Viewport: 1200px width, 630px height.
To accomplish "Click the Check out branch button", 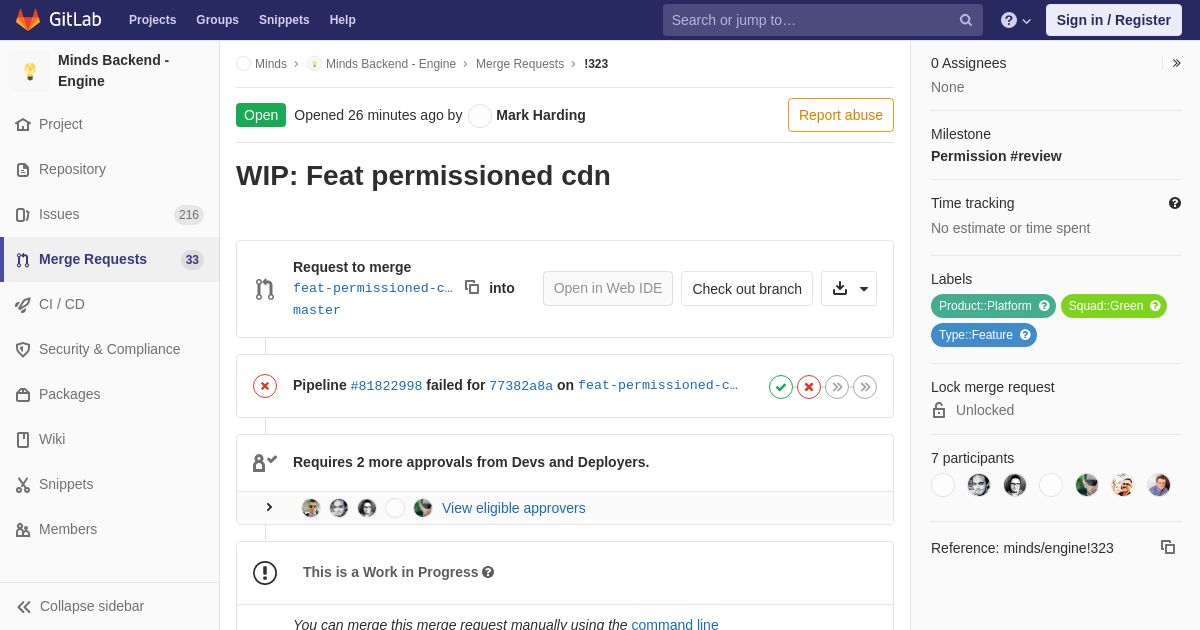I will click(747, 288).
